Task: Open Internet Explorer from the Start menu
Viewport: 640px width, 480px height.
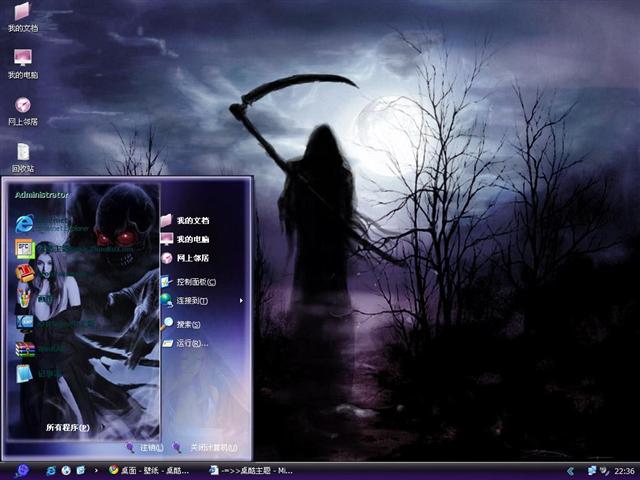Action: click(25, 224)
